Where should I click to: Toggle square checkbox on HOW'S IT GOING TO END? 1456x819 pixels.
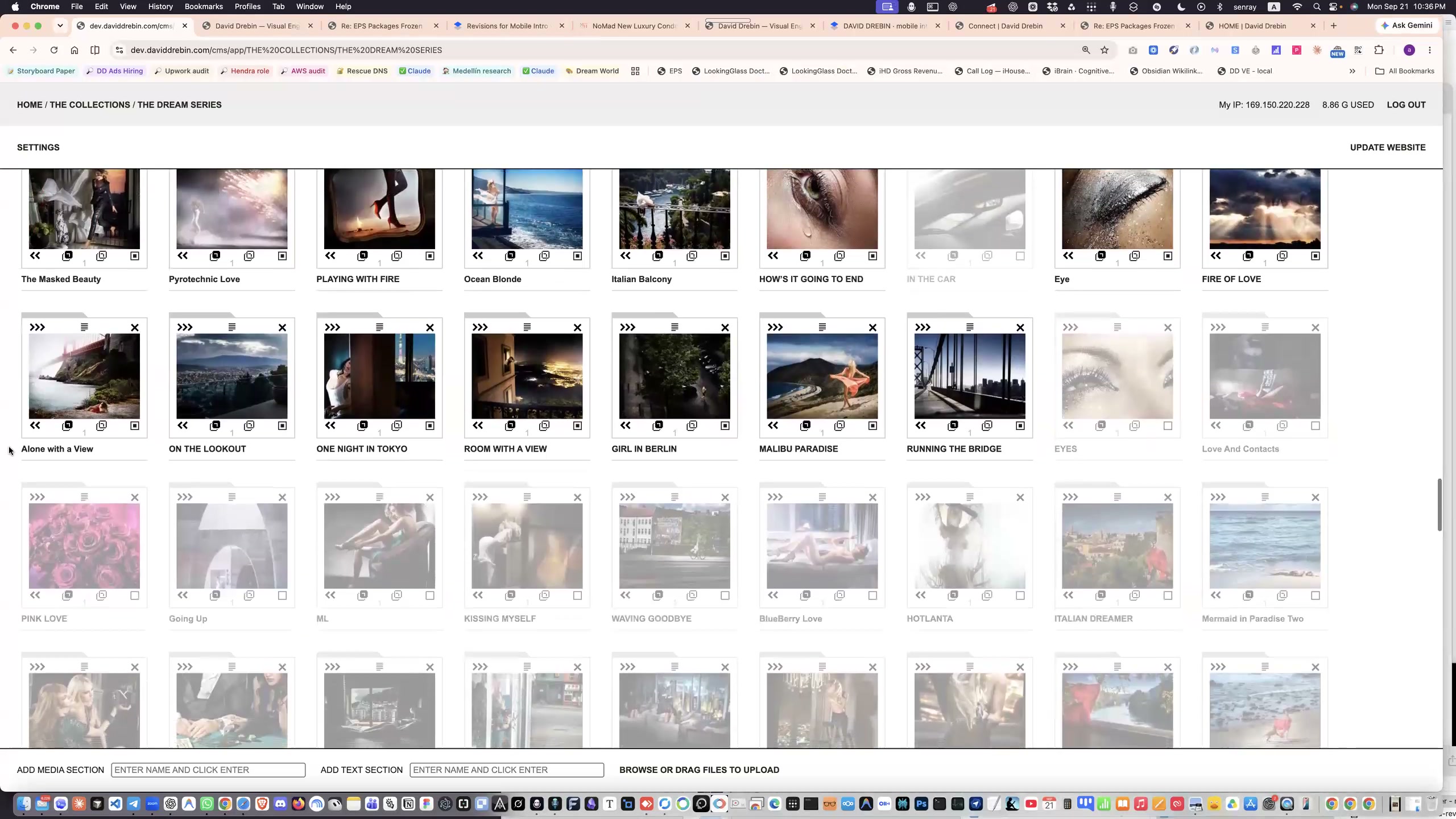coord(872,256)
